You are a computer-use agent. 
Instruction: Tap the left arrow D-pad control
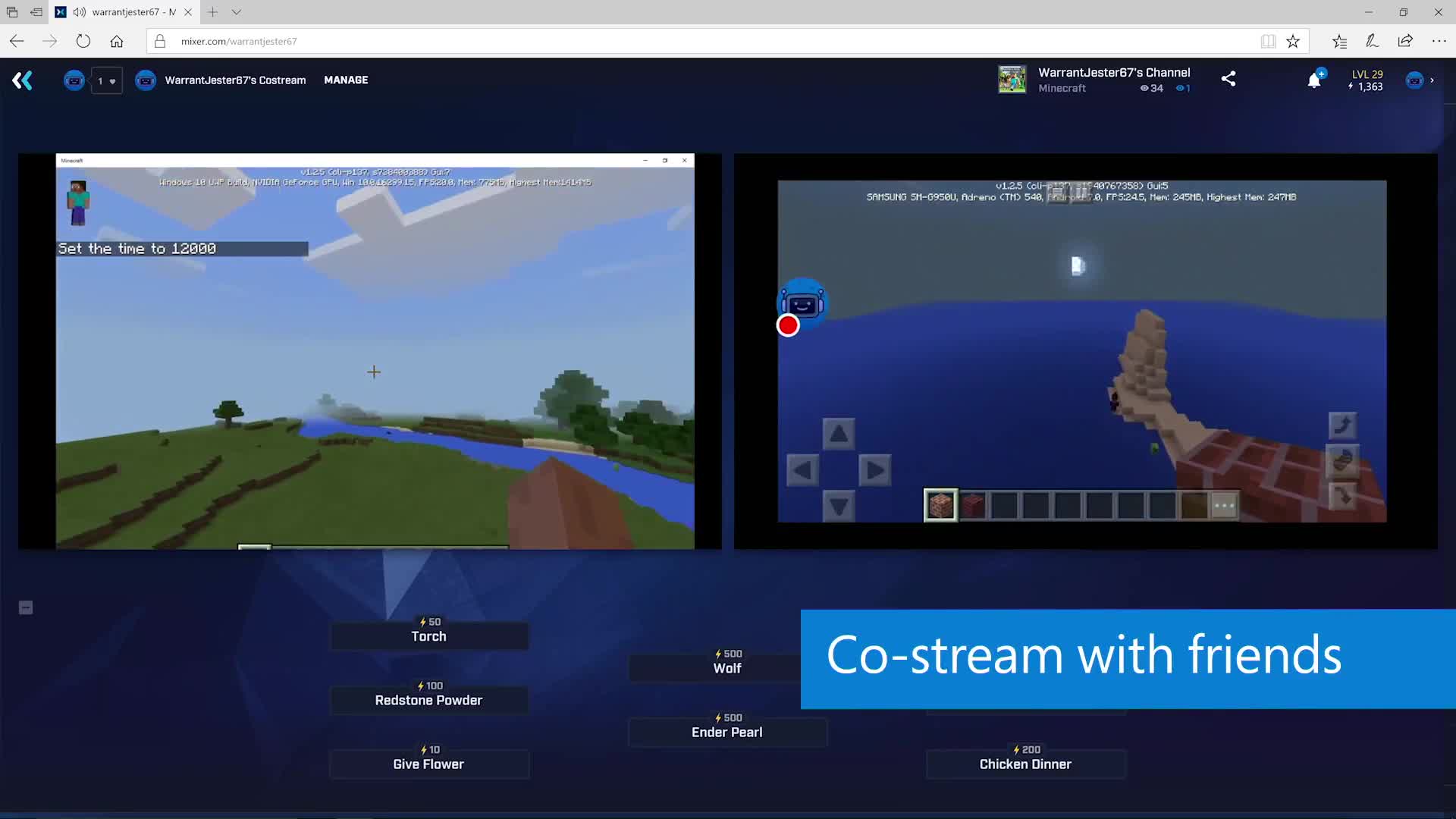point(802,470)
